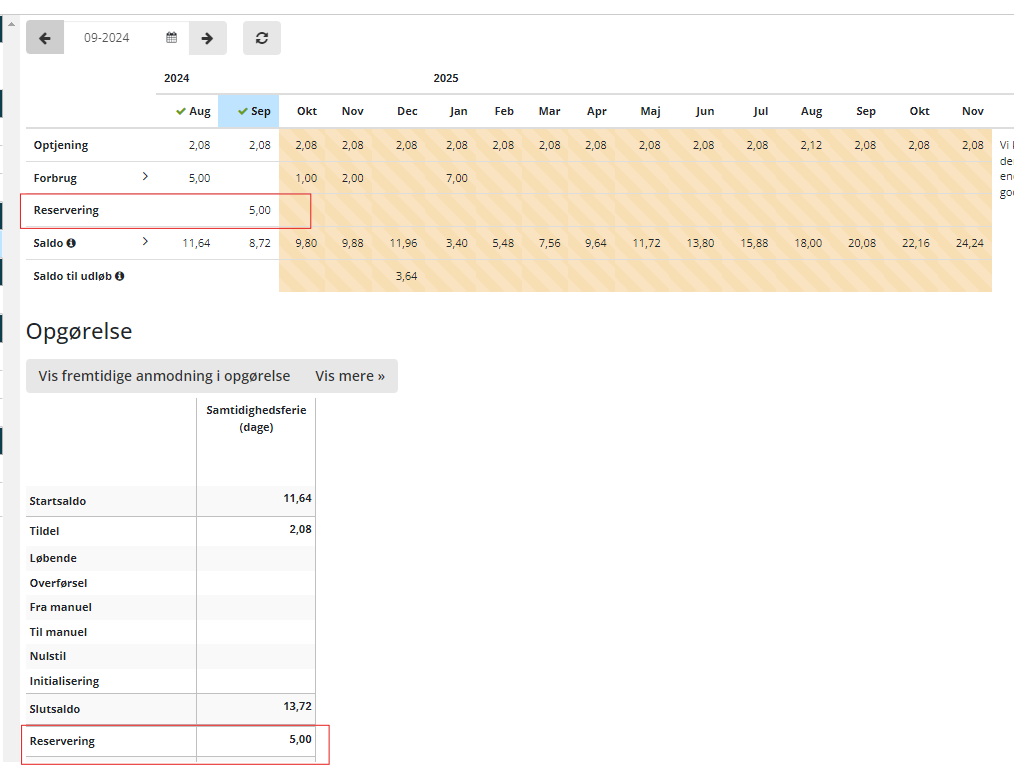
Task: Expand the Forbrug row chevron
Action: pyautogui.click(x=145, y=177)
